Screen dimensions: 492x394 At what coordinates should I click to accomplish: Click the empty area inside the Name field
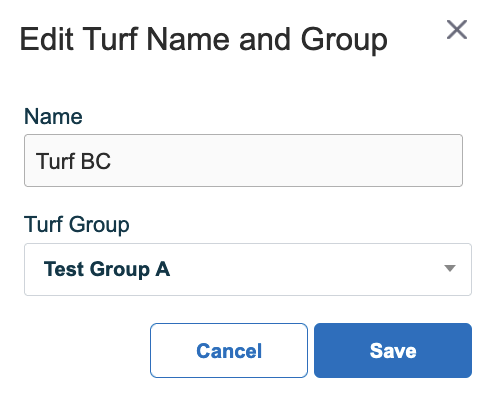click(287, 161)
